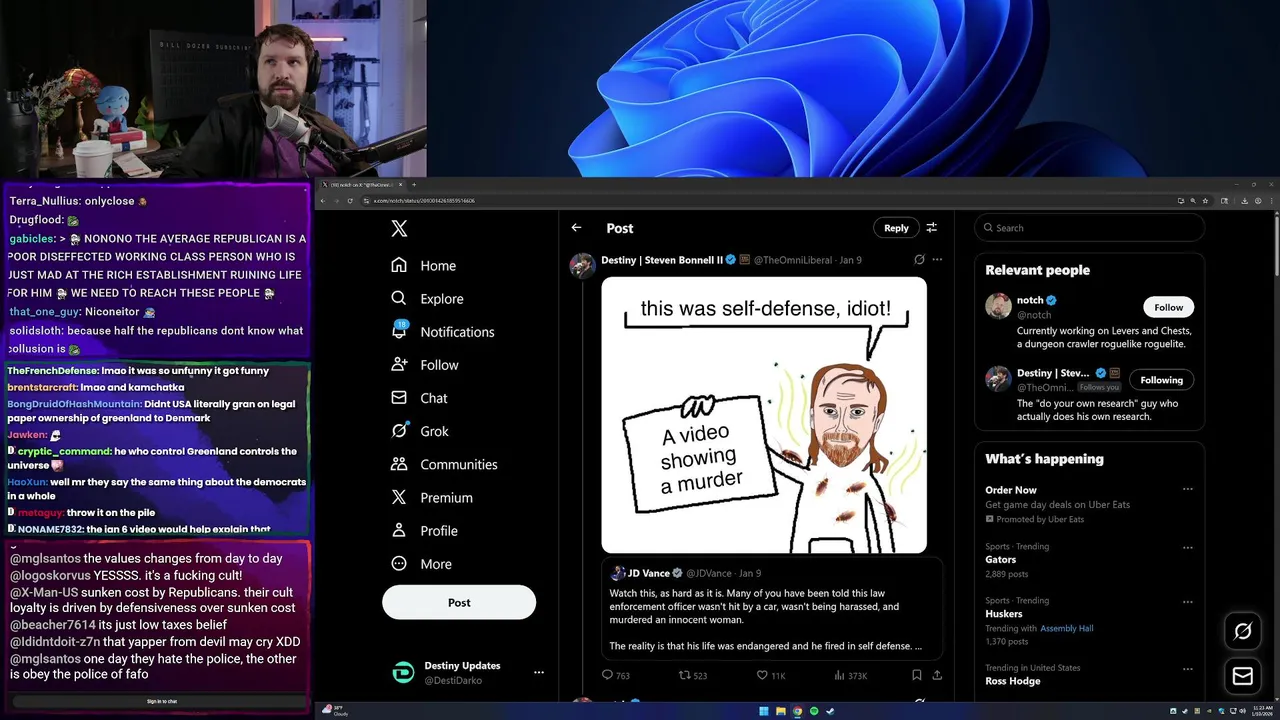Open Steam from the taskbar
Image resolution: width=1280 pixels, height=720 pixels.
tap(830, 711)
